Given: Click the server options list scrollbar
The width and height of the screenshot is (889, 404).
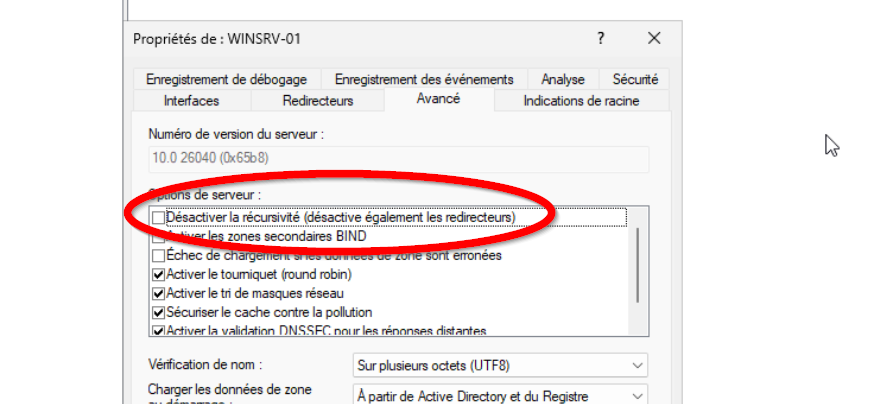Looking at the screenshot, I should [638, 265].
